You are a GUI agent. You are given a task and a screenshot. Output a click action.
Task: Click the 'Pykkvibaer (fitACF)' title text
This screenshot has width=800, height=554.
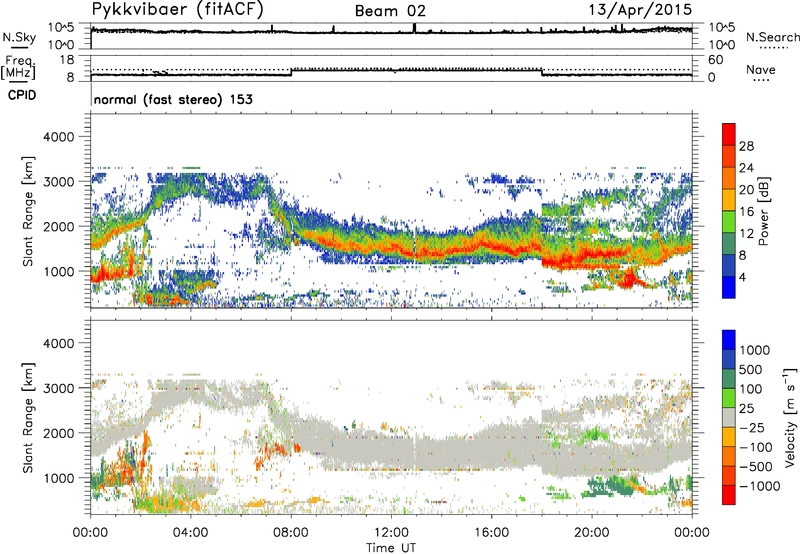[x=177, y=10]
